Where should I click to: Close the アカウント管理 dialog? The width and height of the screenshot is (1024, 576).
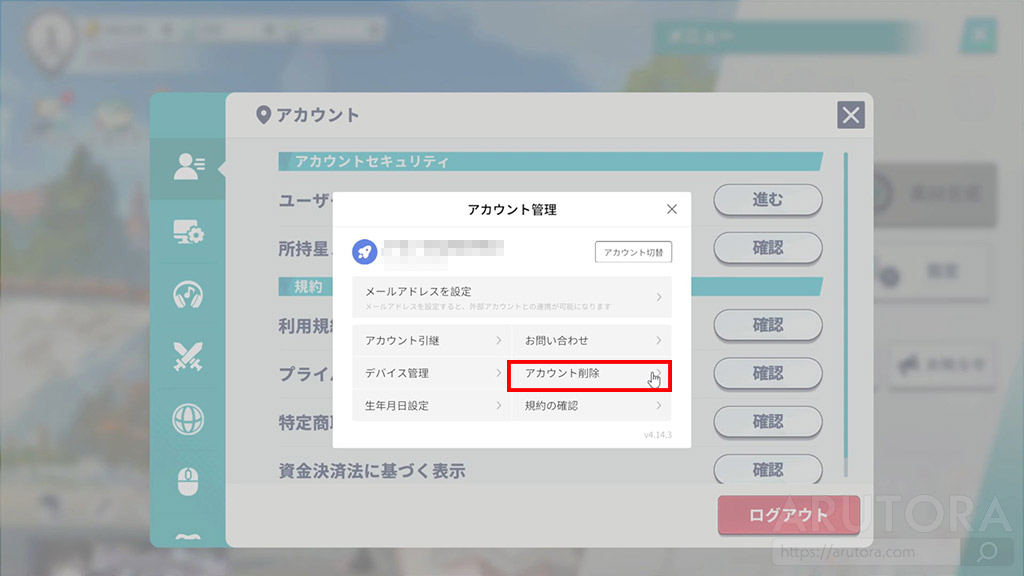(672, 209)
